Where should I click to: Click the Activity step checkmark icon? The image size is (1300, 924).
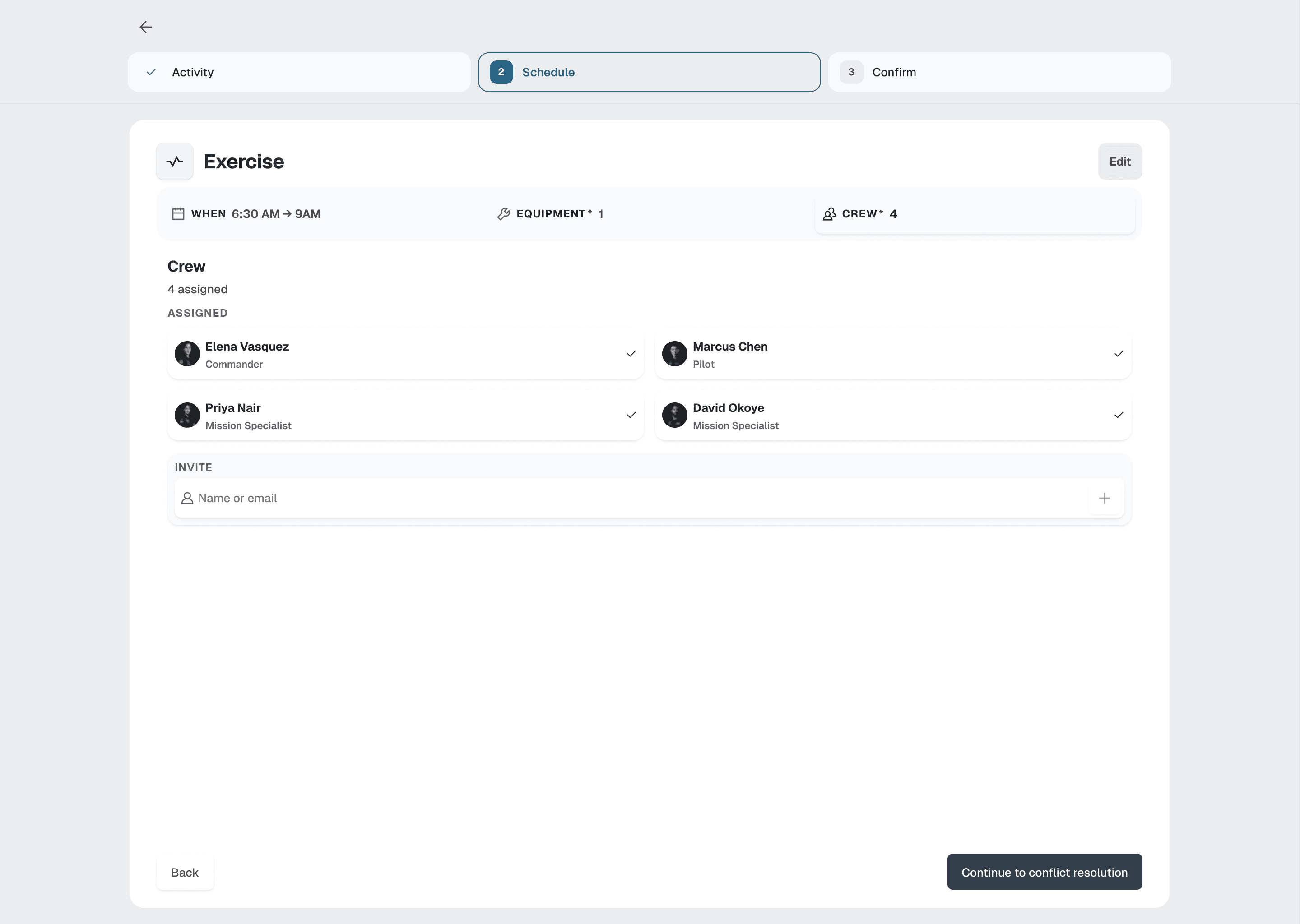151,72
